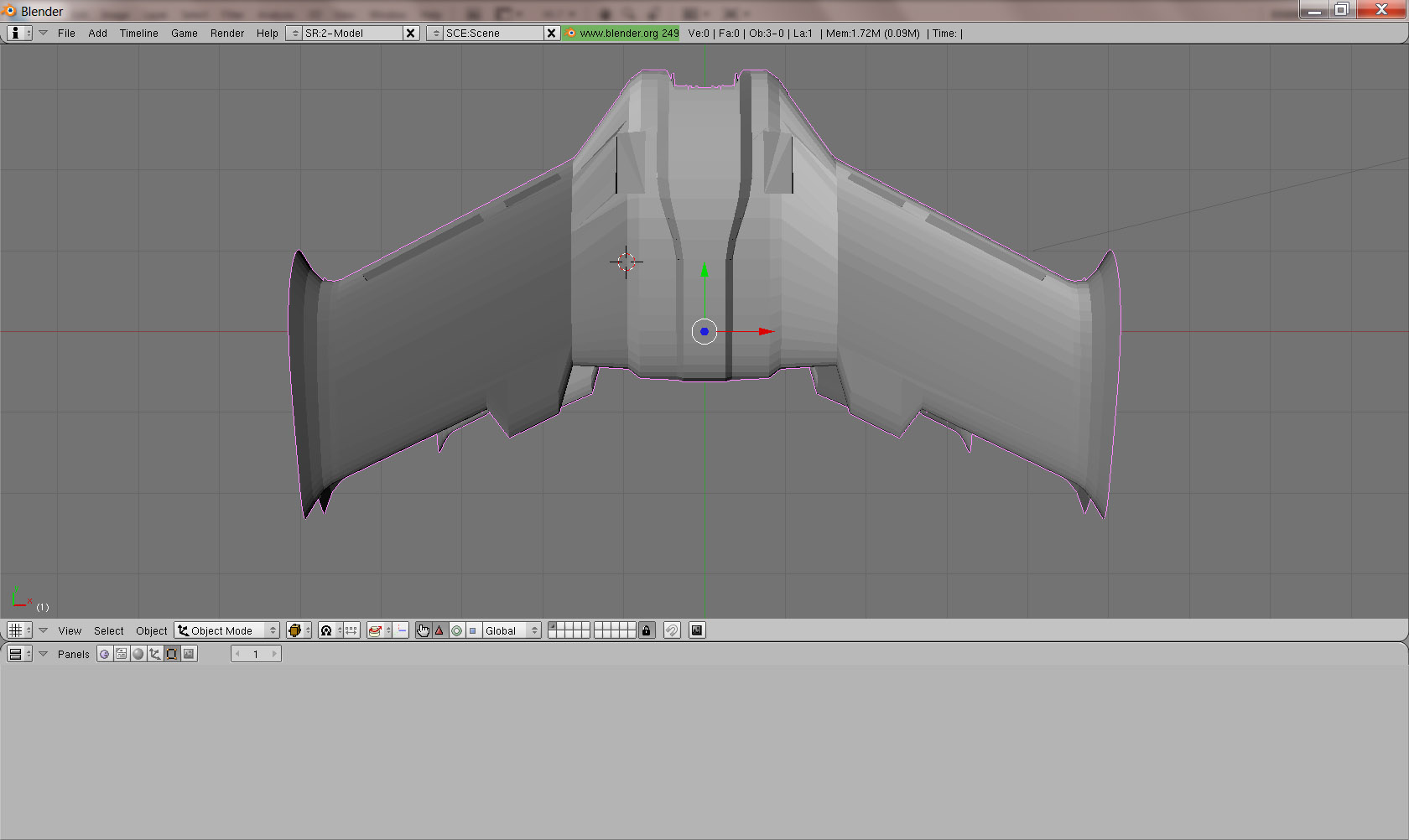
Task: Open the Render menu
Action: pyautogui.click(x=226, y=34)
